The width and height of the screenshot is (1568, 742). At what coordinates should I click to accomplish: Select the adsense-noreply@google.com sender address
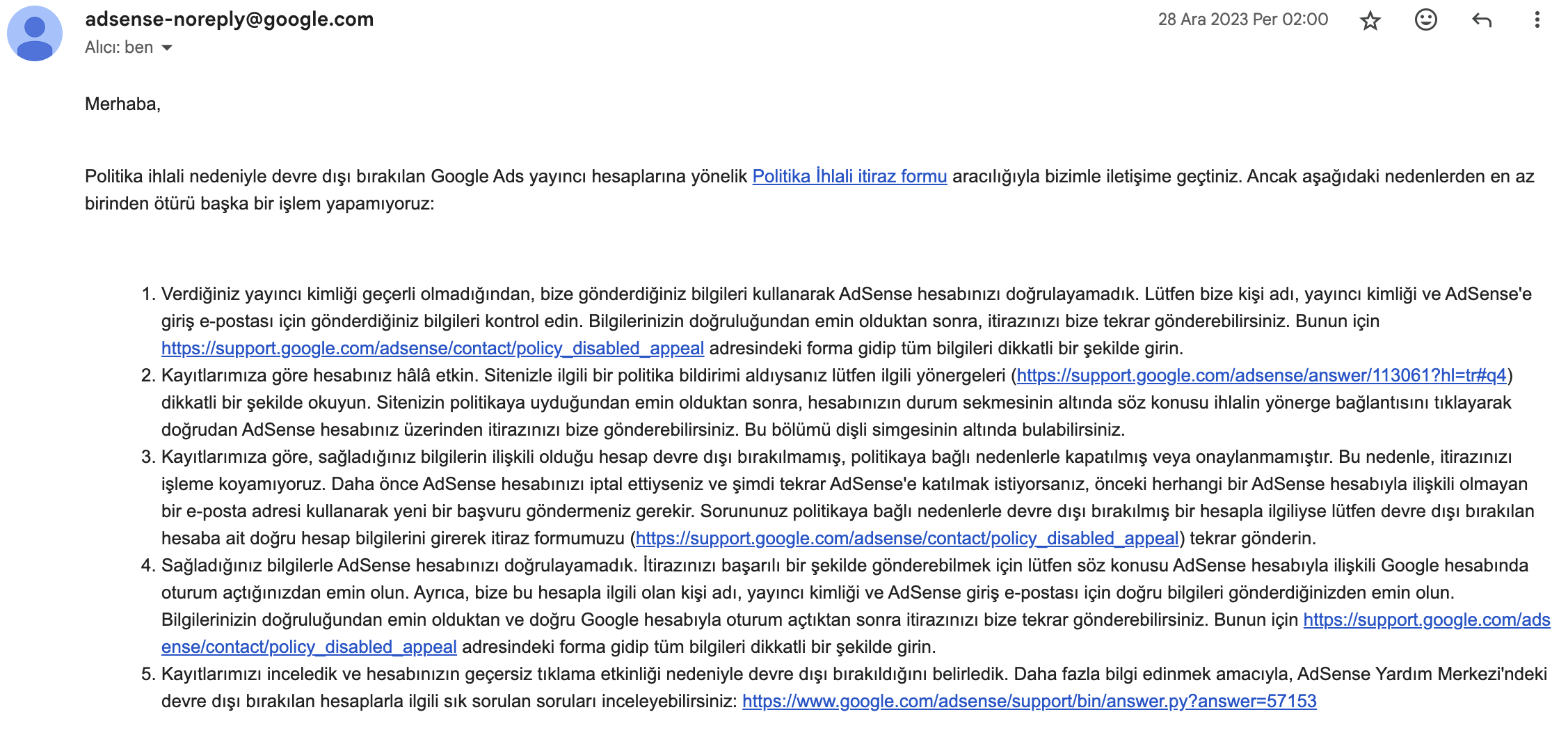pos(229,19)
